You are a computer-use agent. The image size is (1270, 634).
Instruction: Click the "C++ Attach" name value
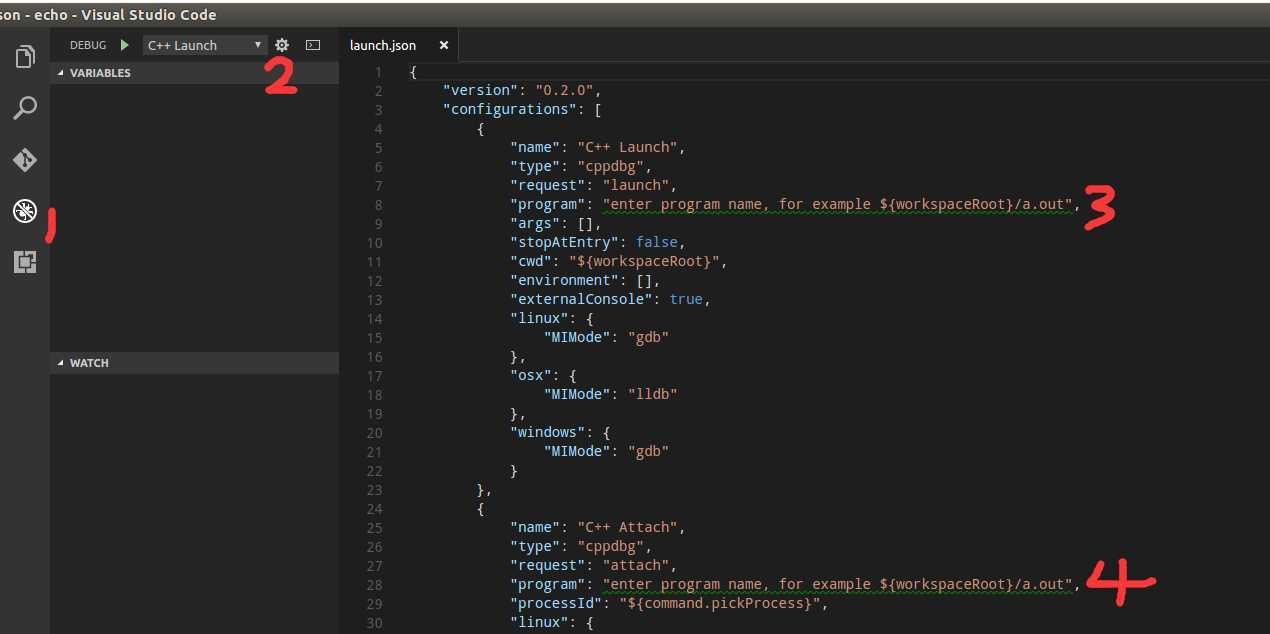click(627, 527)
